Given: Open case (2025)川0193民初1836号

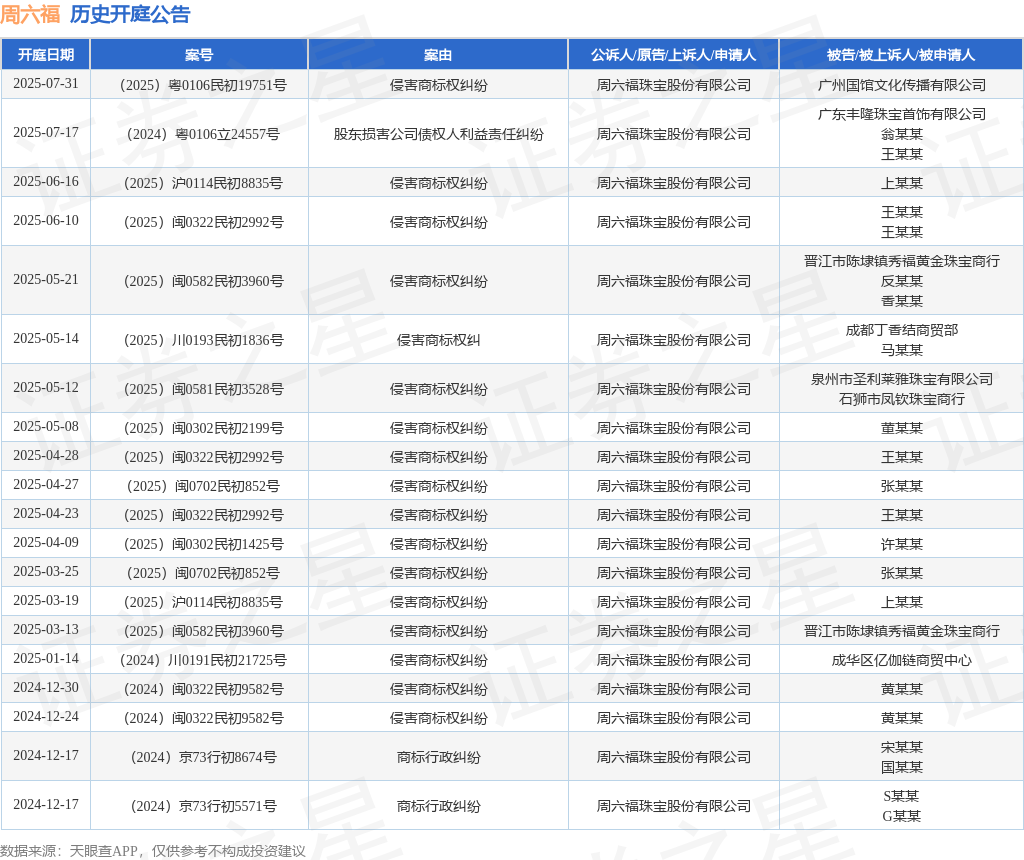Looking at the screenshot, I should click(x=203, y=340).
